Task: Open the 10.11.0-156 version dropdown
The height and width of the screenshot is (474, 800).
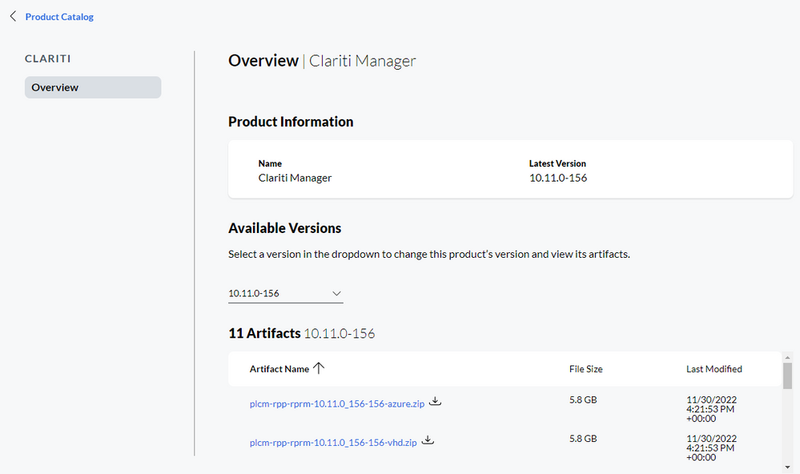Action: point(285,293)
